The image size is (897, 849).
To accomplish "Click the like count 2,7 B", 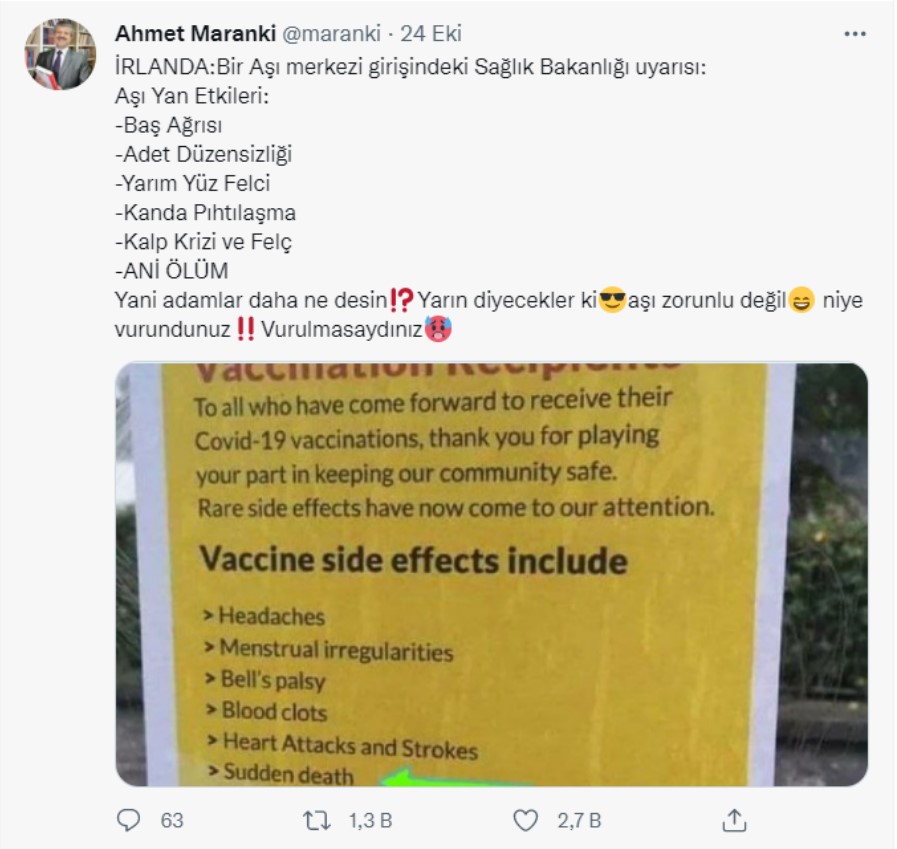I will click(579, 820).
